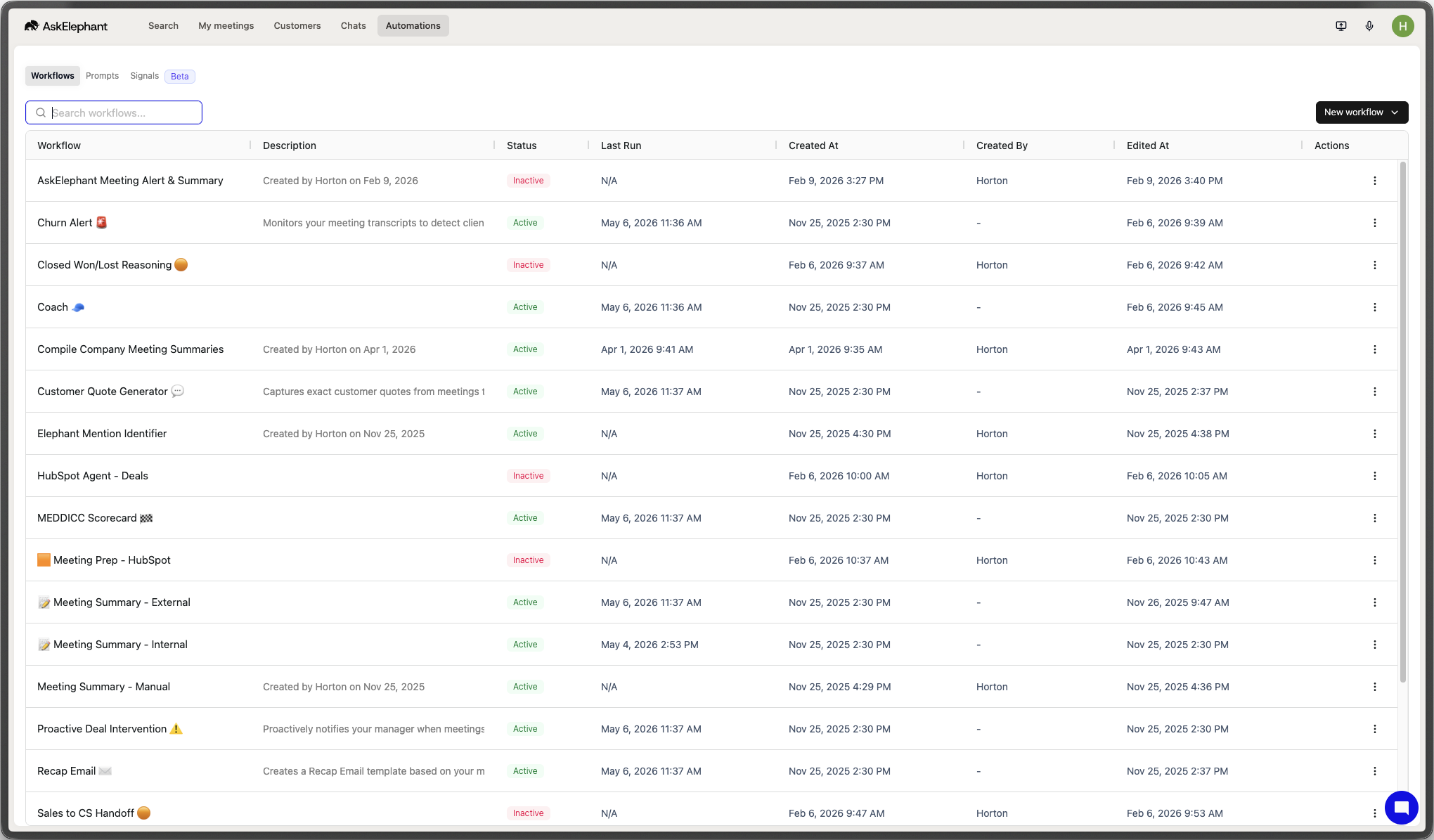
Task: Click description 'Monitors your meeting transcripts to detect clien'
Action: tap(373, 223)
